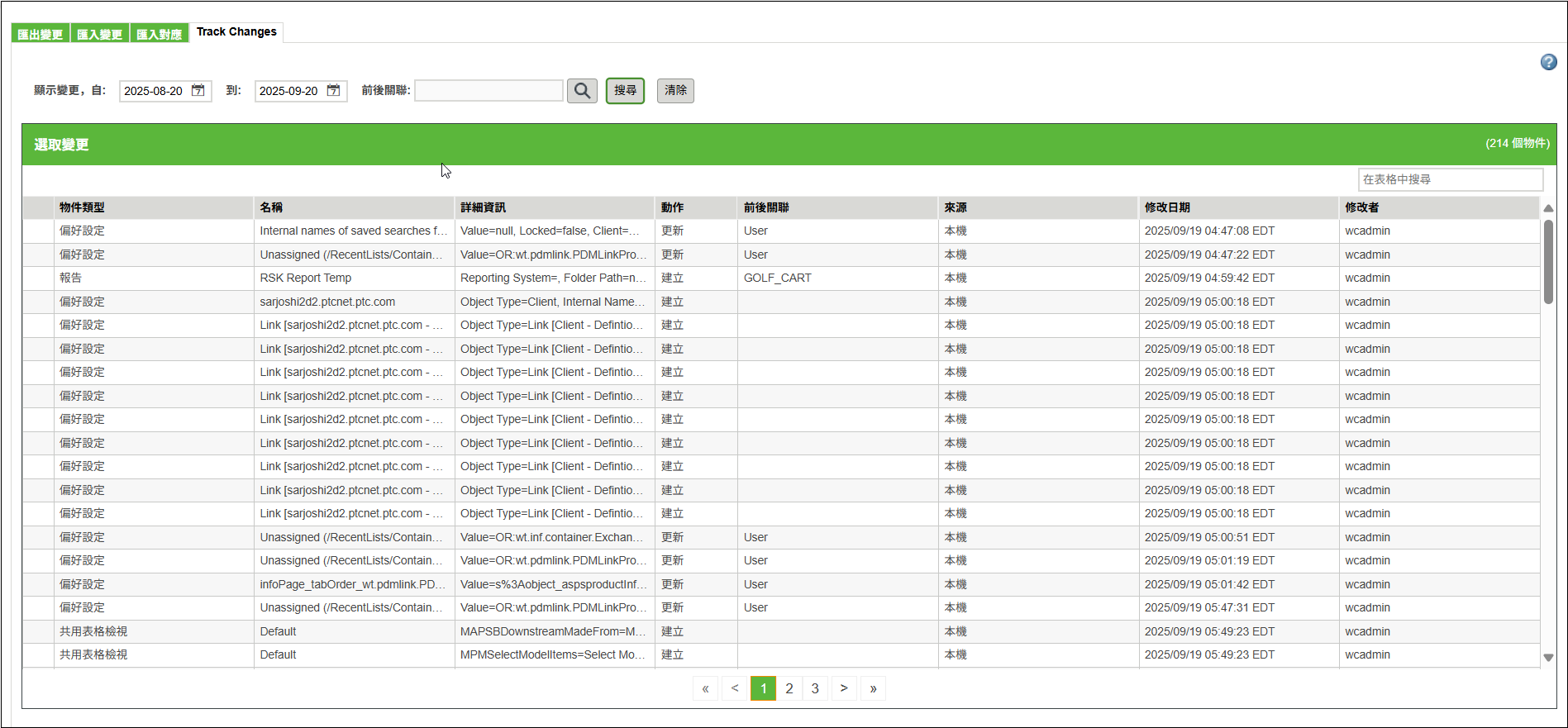Click 'Value=OR:wt.inf.container.Exchan...' cell
This screenshot has height=728, width=1568.
(553, 537)
